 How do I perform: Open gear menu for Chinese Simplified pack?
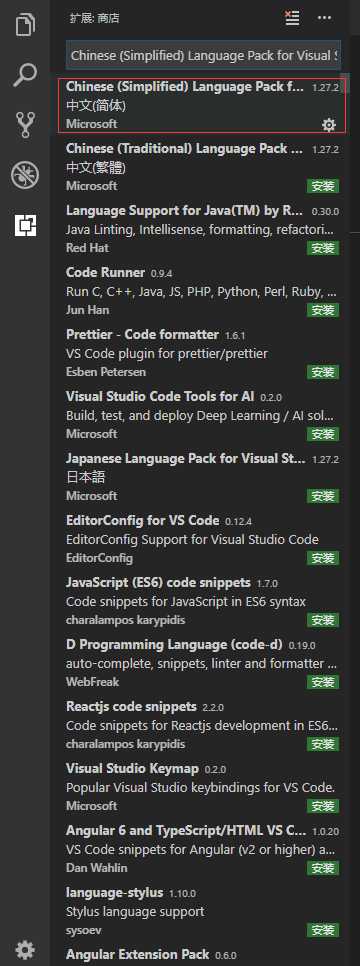click(329, 125)
